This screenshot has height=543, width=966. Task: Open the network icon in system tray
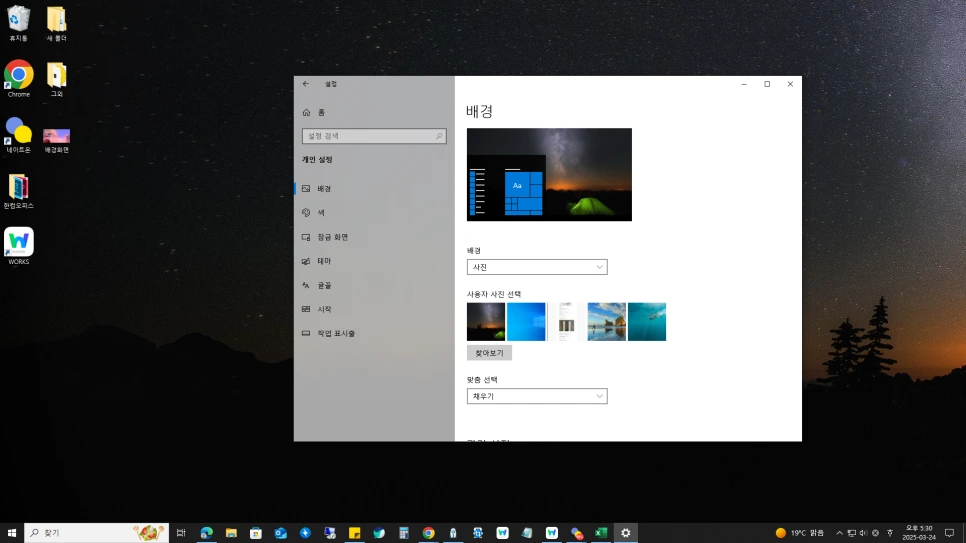(x=851, y=533)
